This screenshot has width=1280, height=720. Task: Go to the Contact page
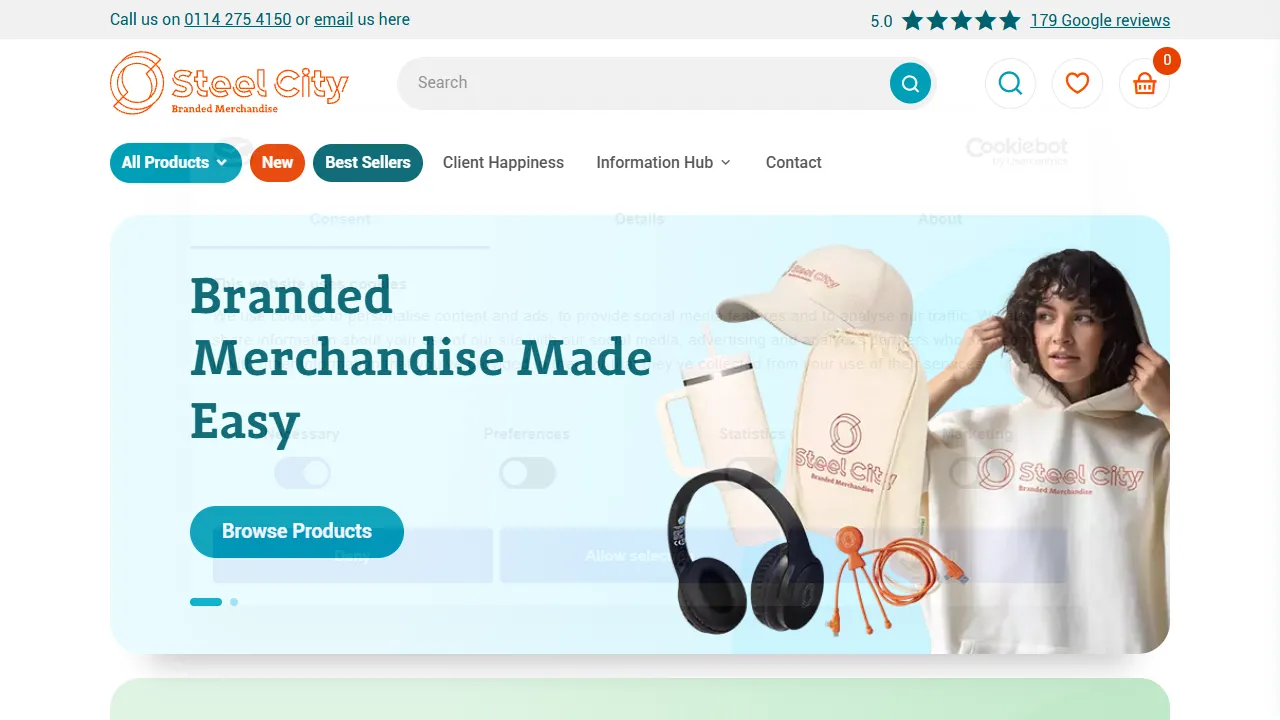(x=794, y=163)
